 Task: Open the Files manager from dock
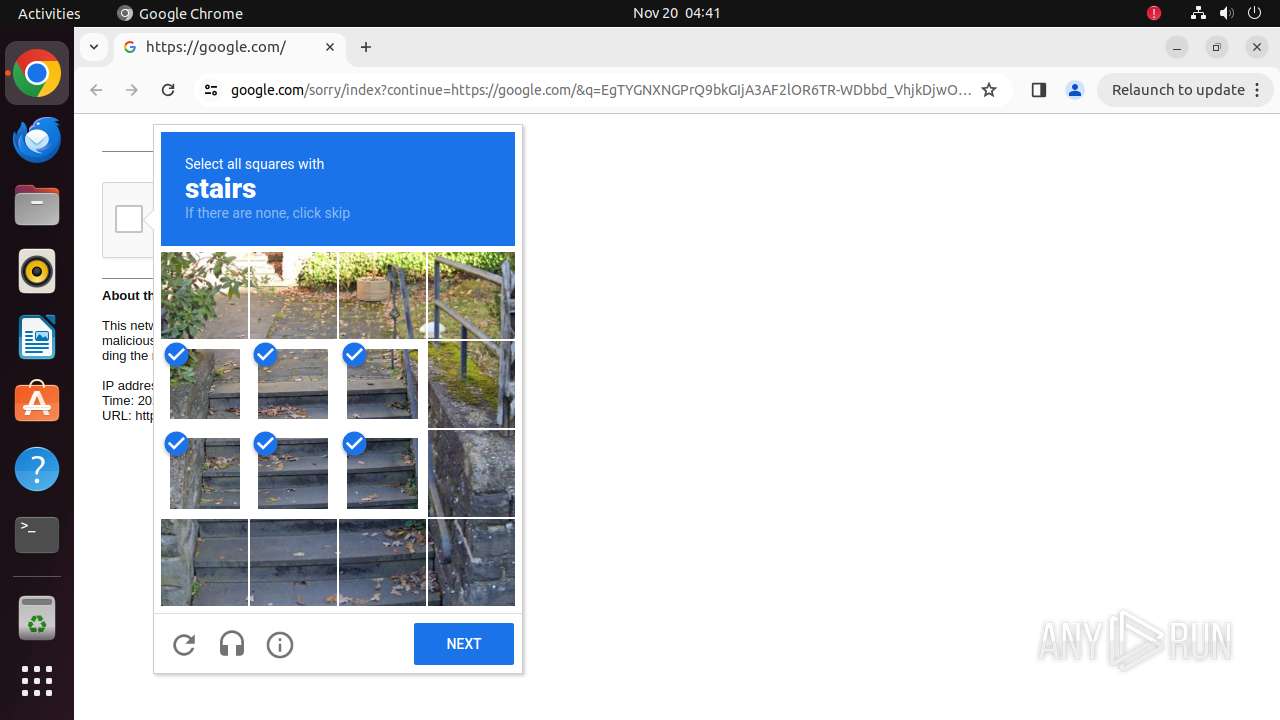tap(37, 206)
